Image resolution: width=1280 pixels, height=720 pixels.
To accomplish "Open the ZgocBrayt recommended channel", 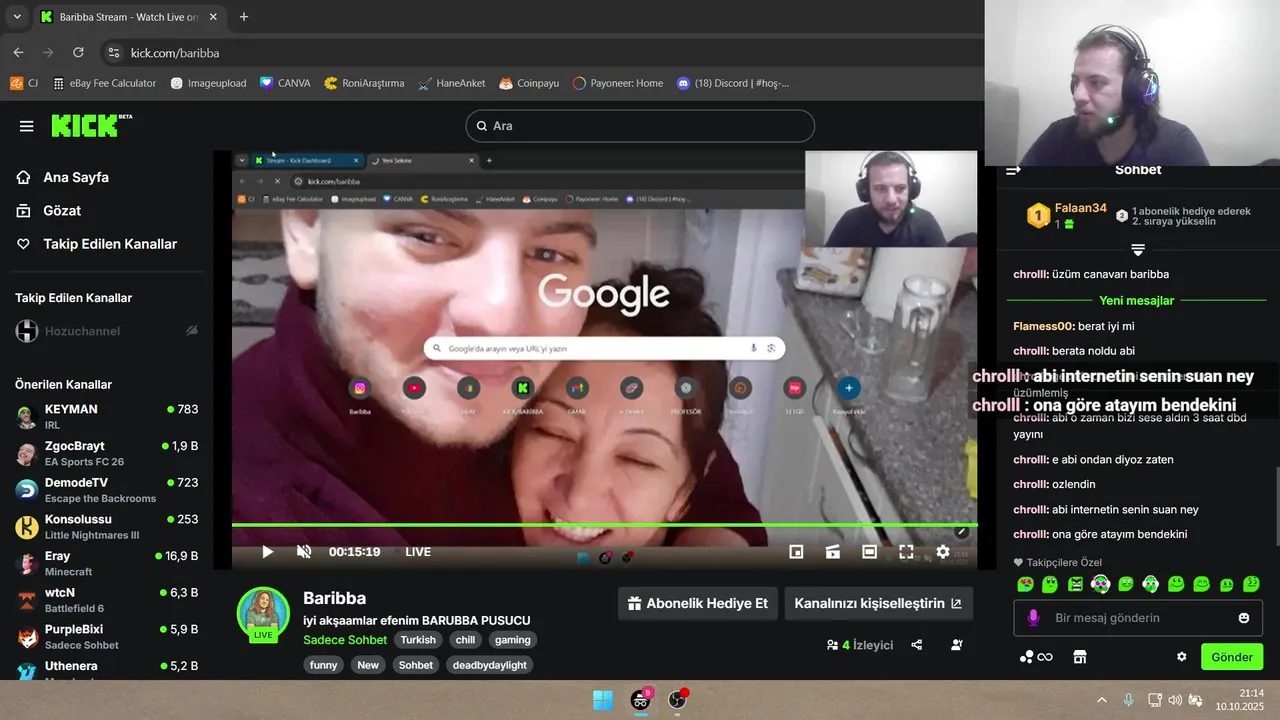I will [107, 454].
